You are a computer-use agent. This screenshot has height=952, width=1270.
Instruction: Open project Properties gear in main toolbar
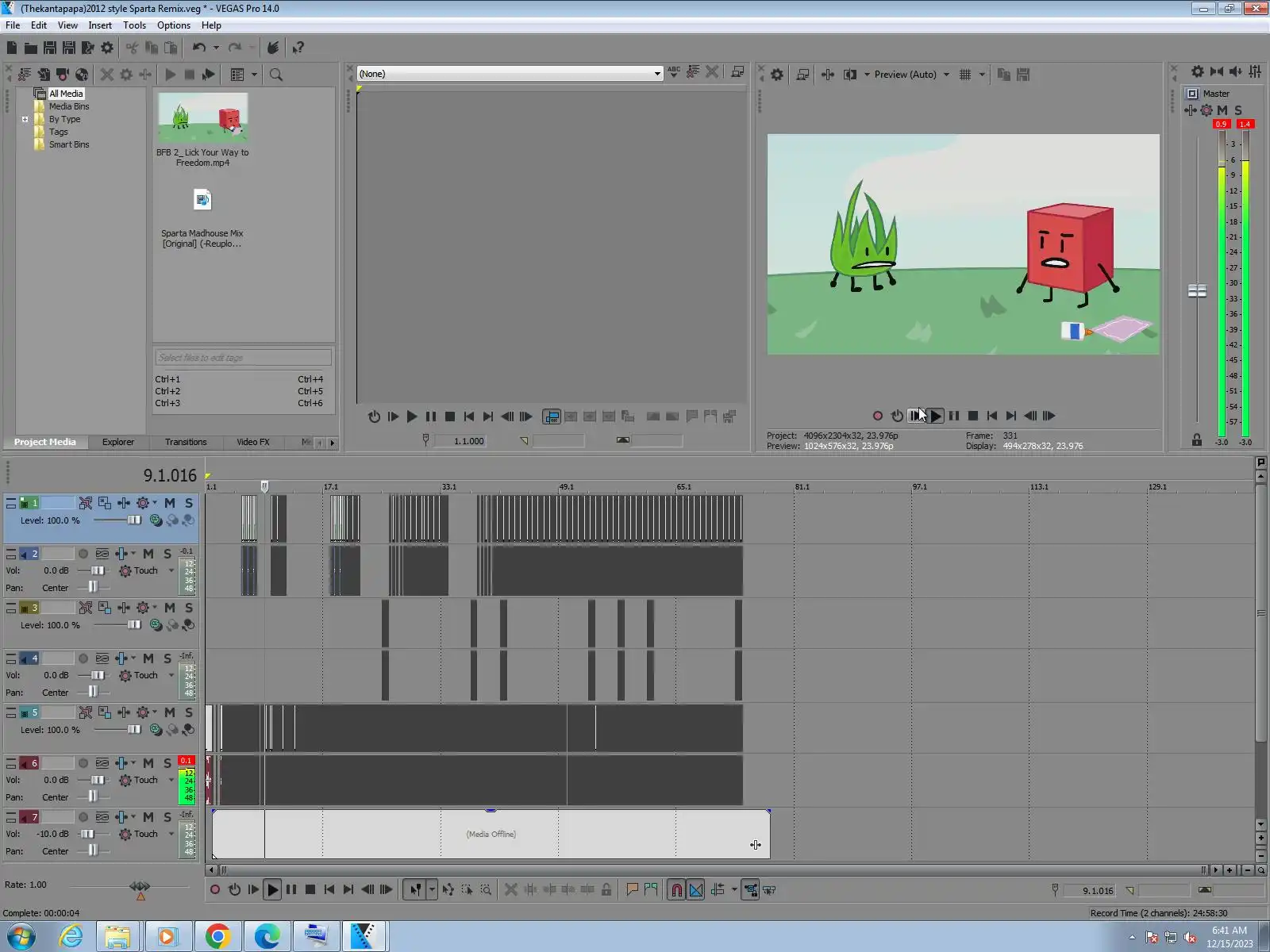[x=107, y=48]
